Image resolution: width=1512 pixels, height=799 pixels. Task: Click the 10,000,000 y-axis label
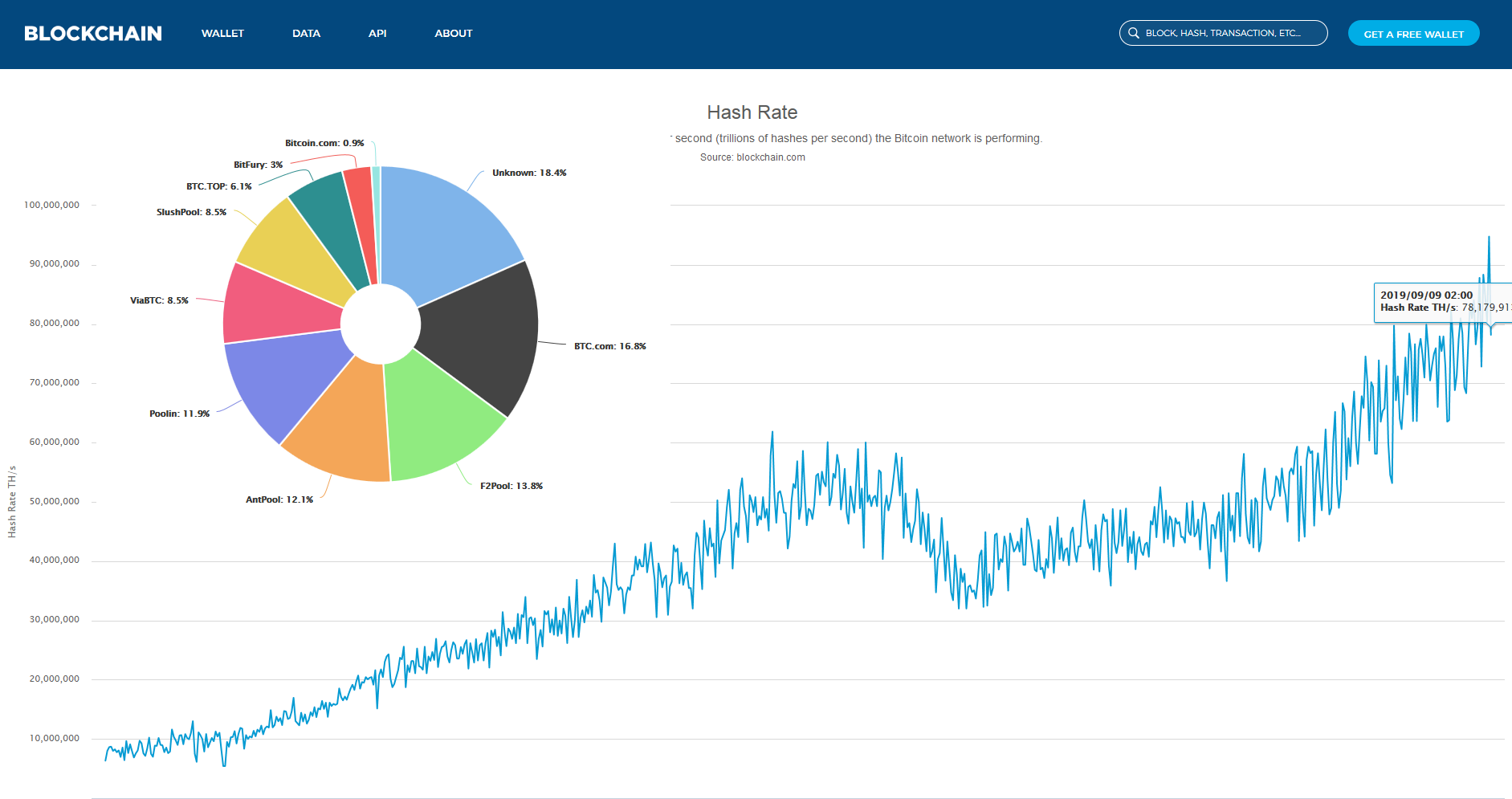pyautogui.click(x=55, y=738)
